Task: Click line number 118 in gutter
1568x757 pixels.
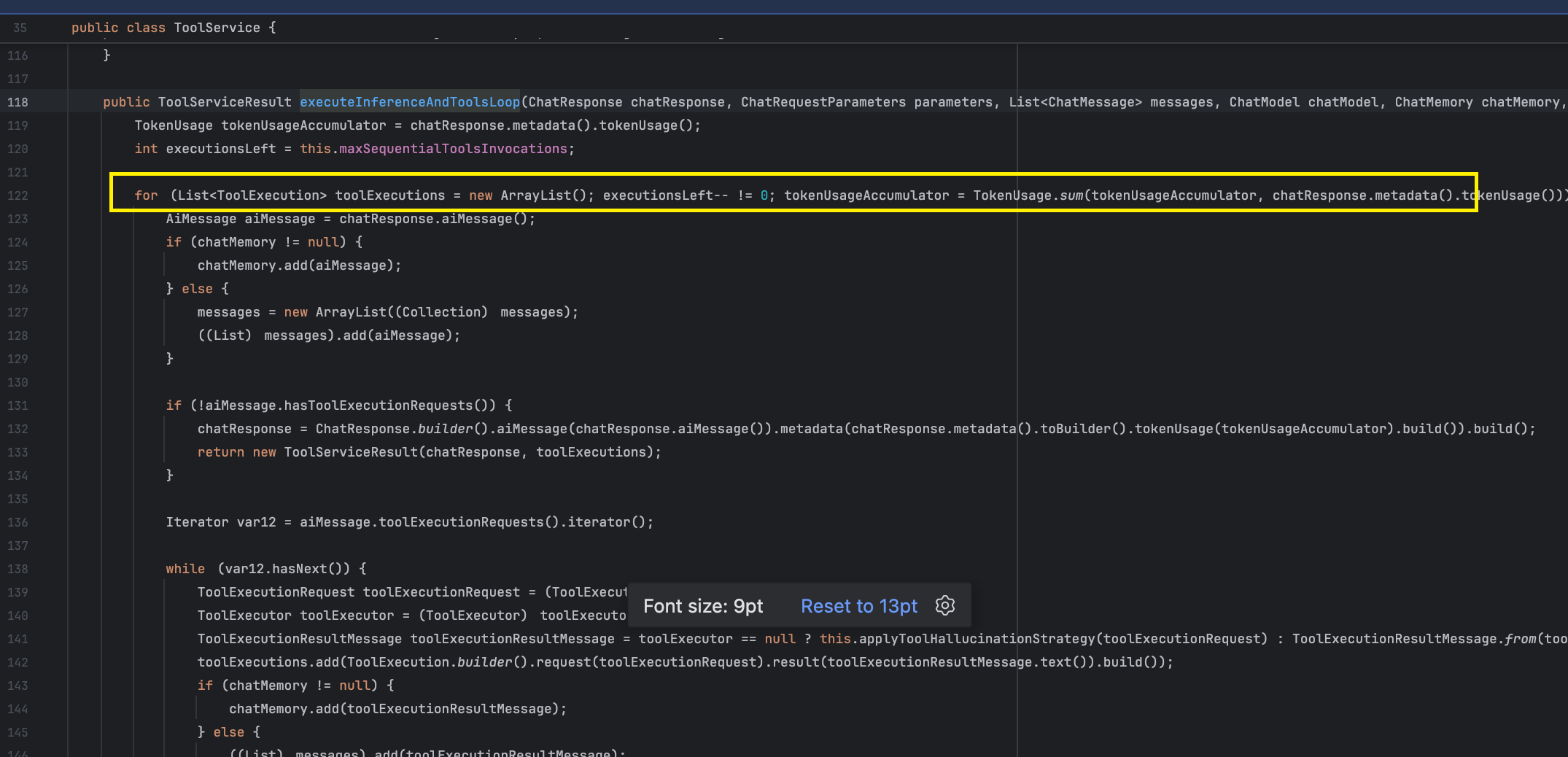Action: point(18,102)
